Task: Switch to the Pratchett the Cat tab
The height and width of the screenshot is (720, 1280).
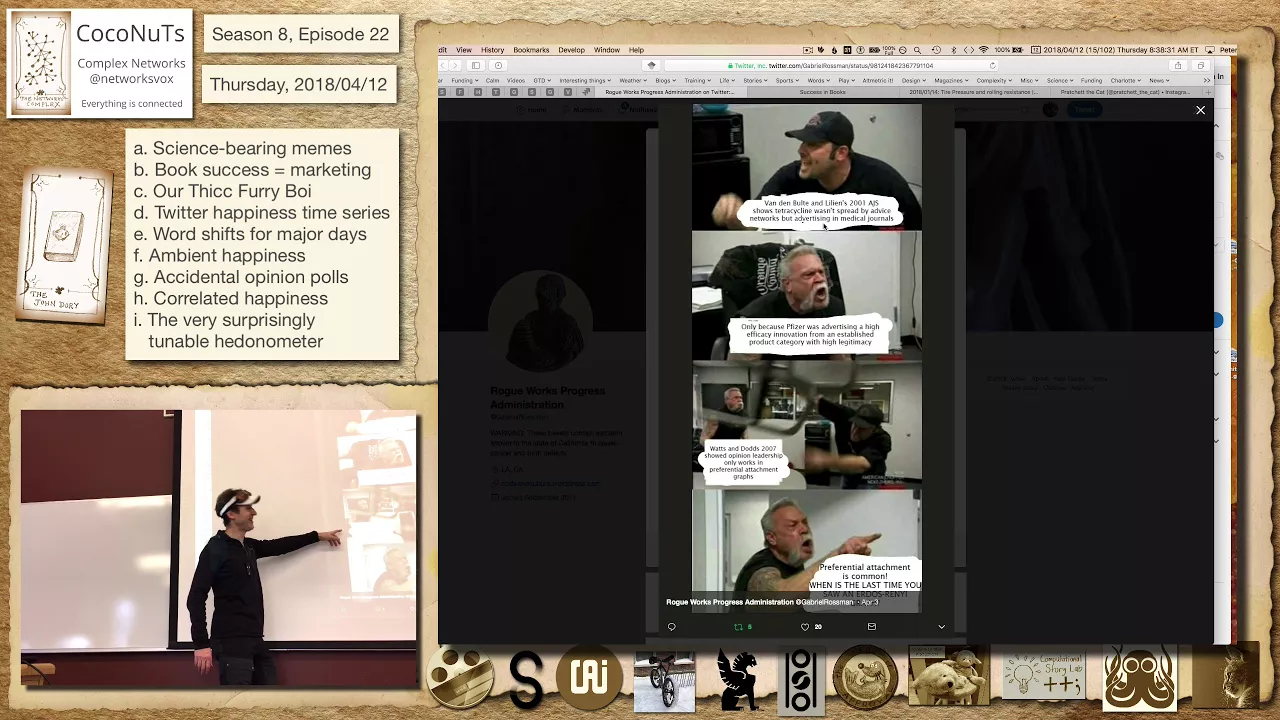Action: tap(1126, 92)
